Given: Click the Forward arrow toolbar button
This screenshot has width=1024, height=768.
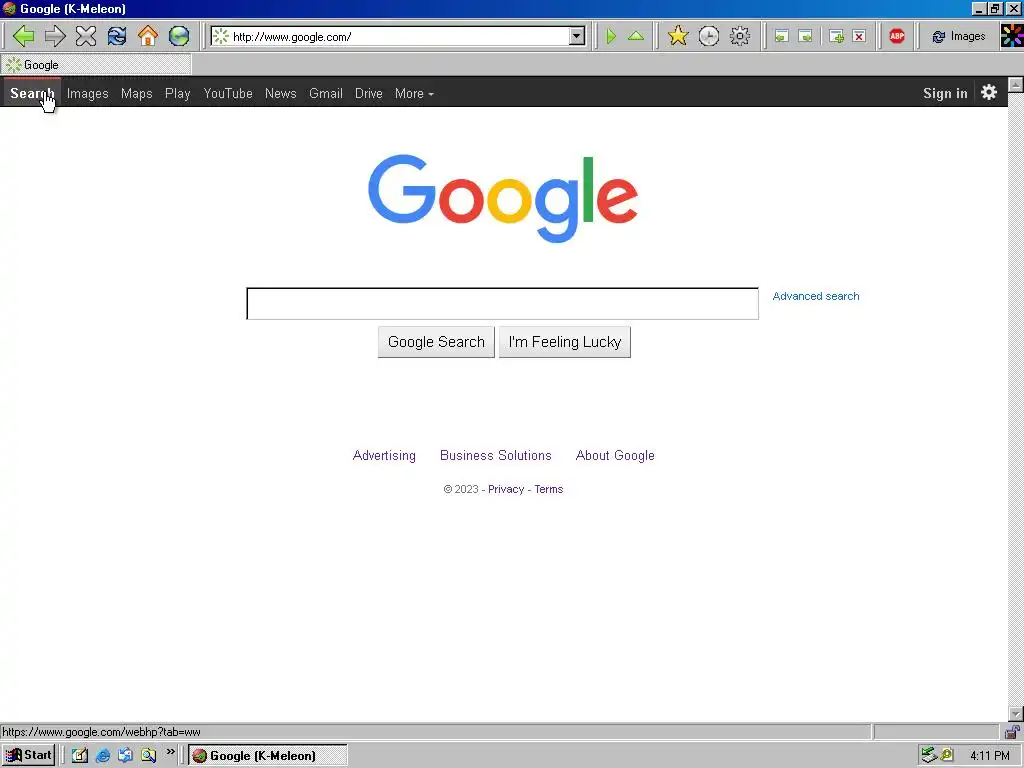Looking at the screenshot, I should pyautogui.click(x=55, y=36).
